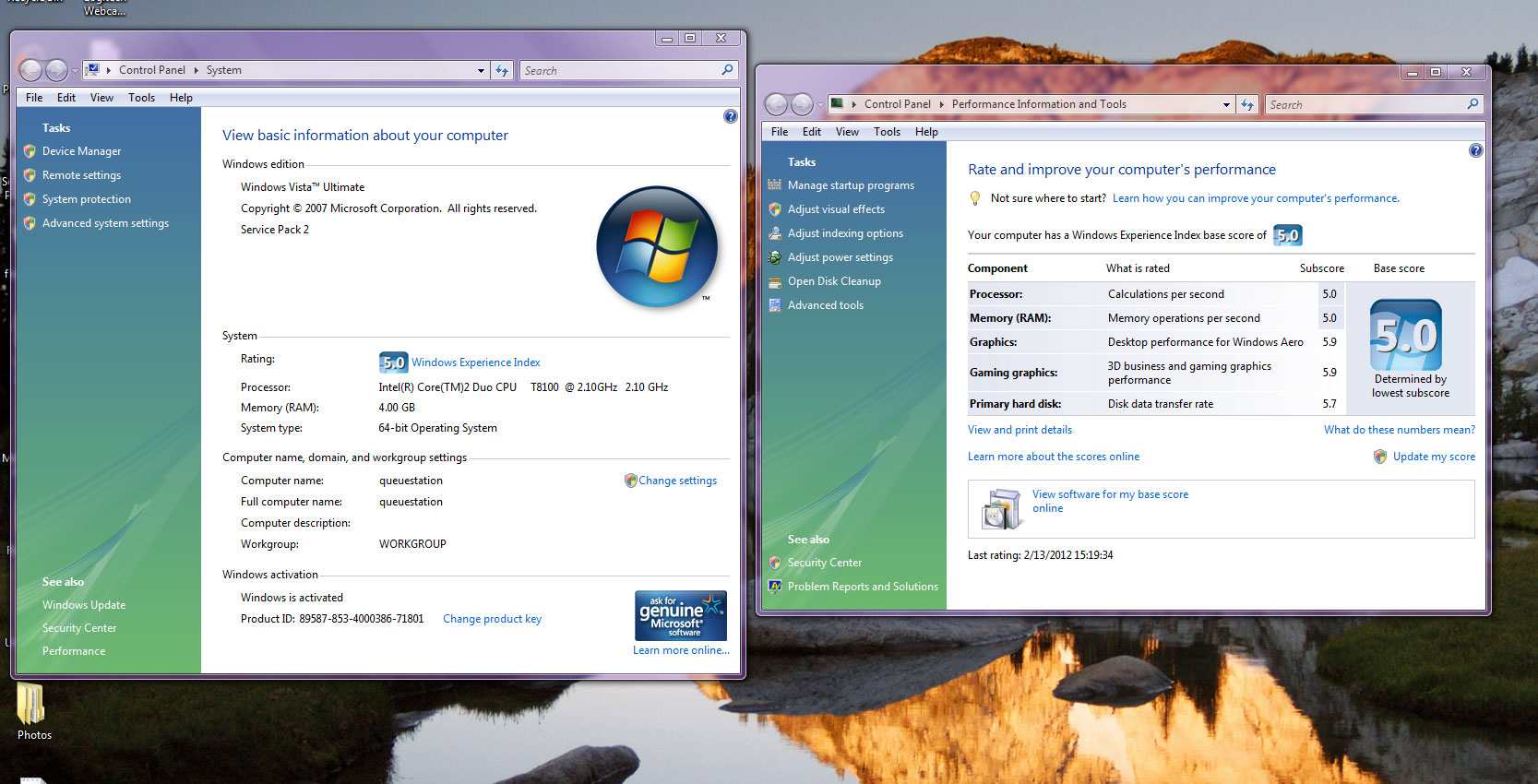Click Learn more online under genuine badge

tap(681, 650)
